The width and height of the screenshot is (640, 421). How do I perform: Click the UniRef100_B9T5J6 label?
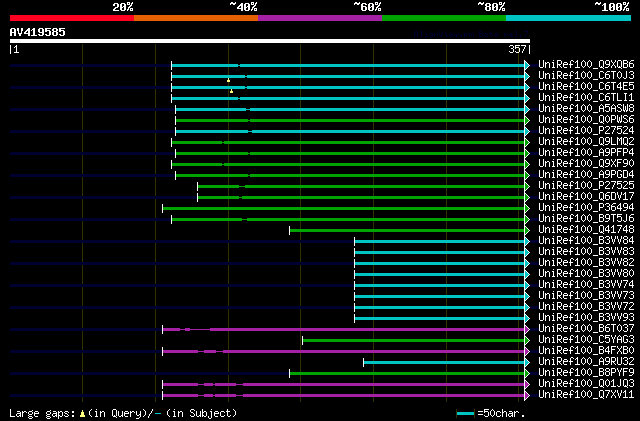(x=586, y=219)
